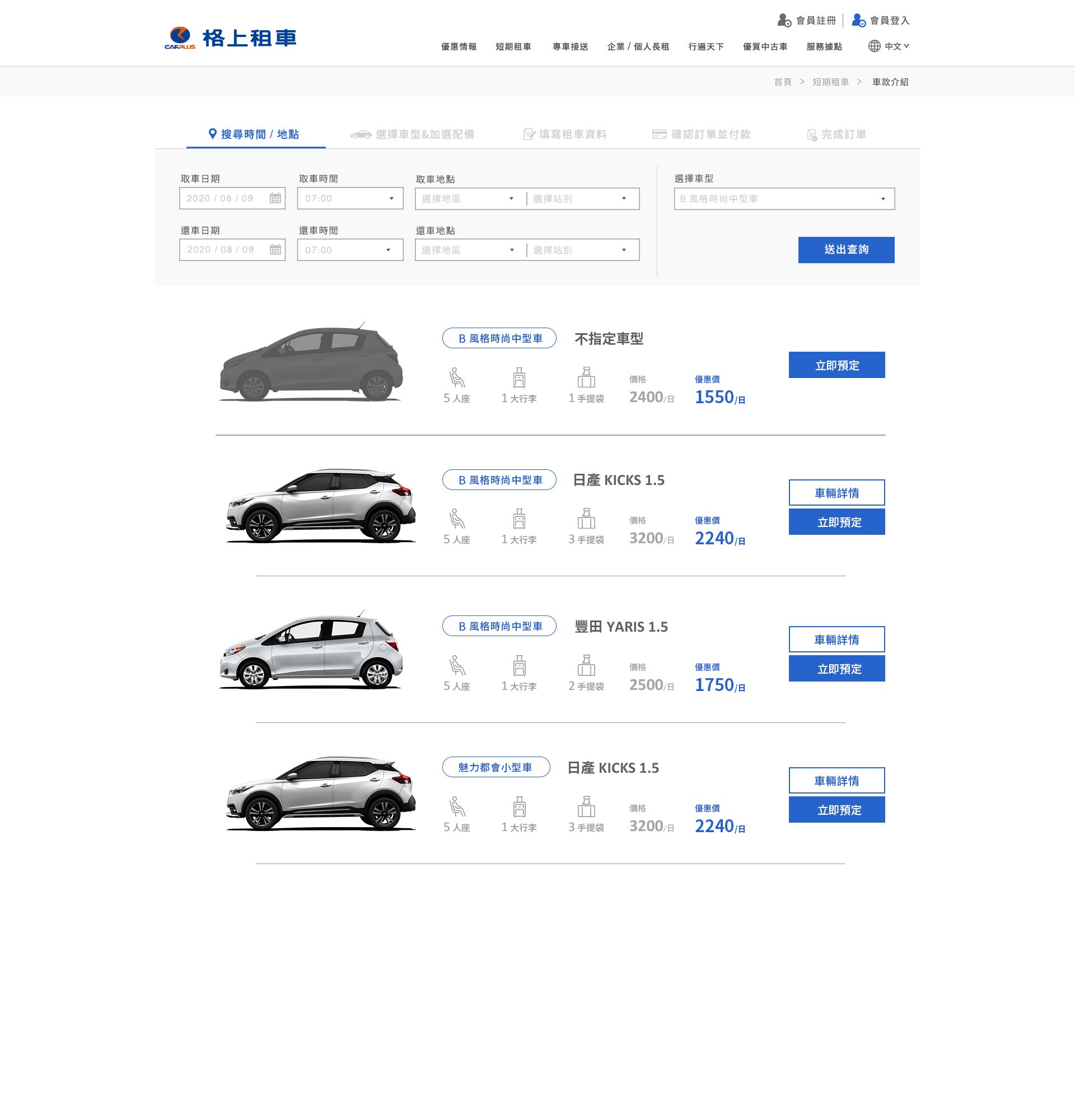Click the credit card icon beside 確認訂單並付款

pyautogui.click(x=659, y=134)
